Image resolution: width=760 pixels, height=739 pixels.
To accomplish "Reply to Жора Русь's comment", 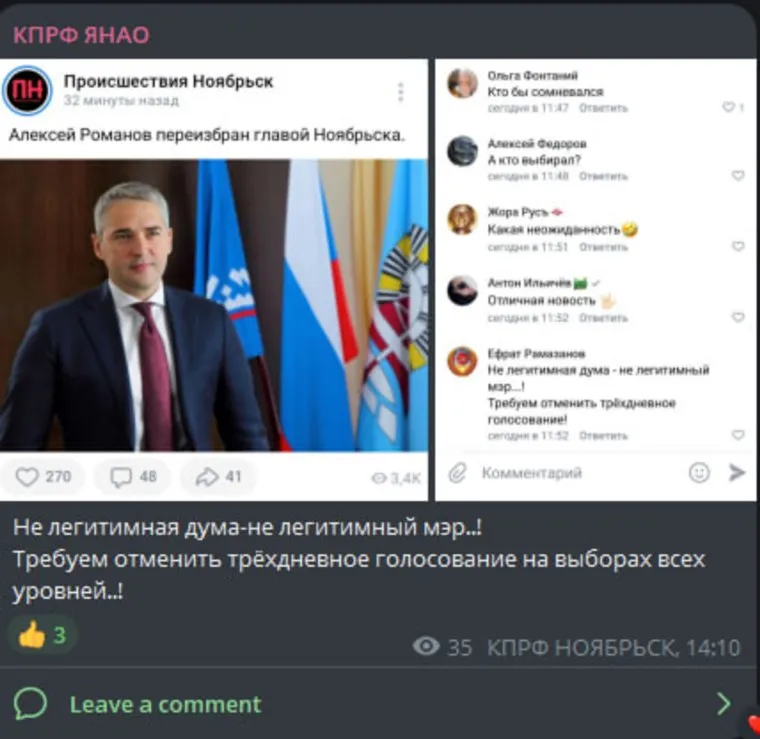I will [603, 247].
